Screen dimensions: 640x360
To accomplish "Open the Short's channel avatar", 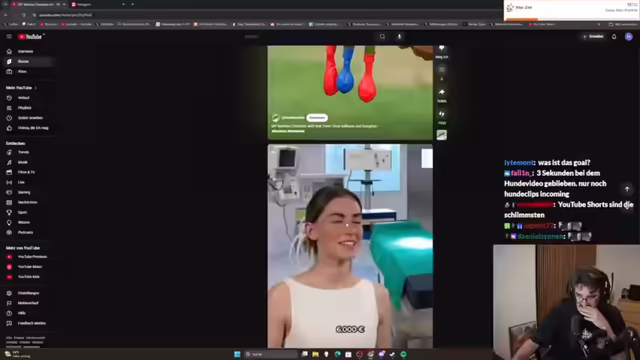I will coord(276,118).
